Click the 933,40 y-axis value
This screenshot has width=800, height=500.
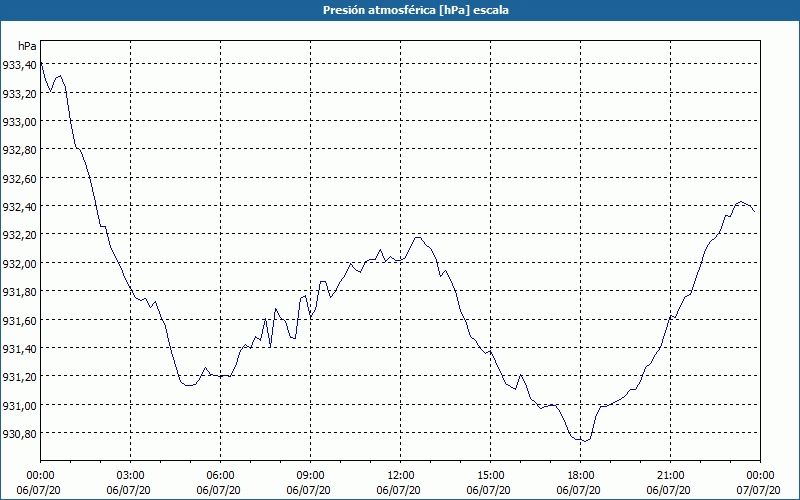point(19,65)
